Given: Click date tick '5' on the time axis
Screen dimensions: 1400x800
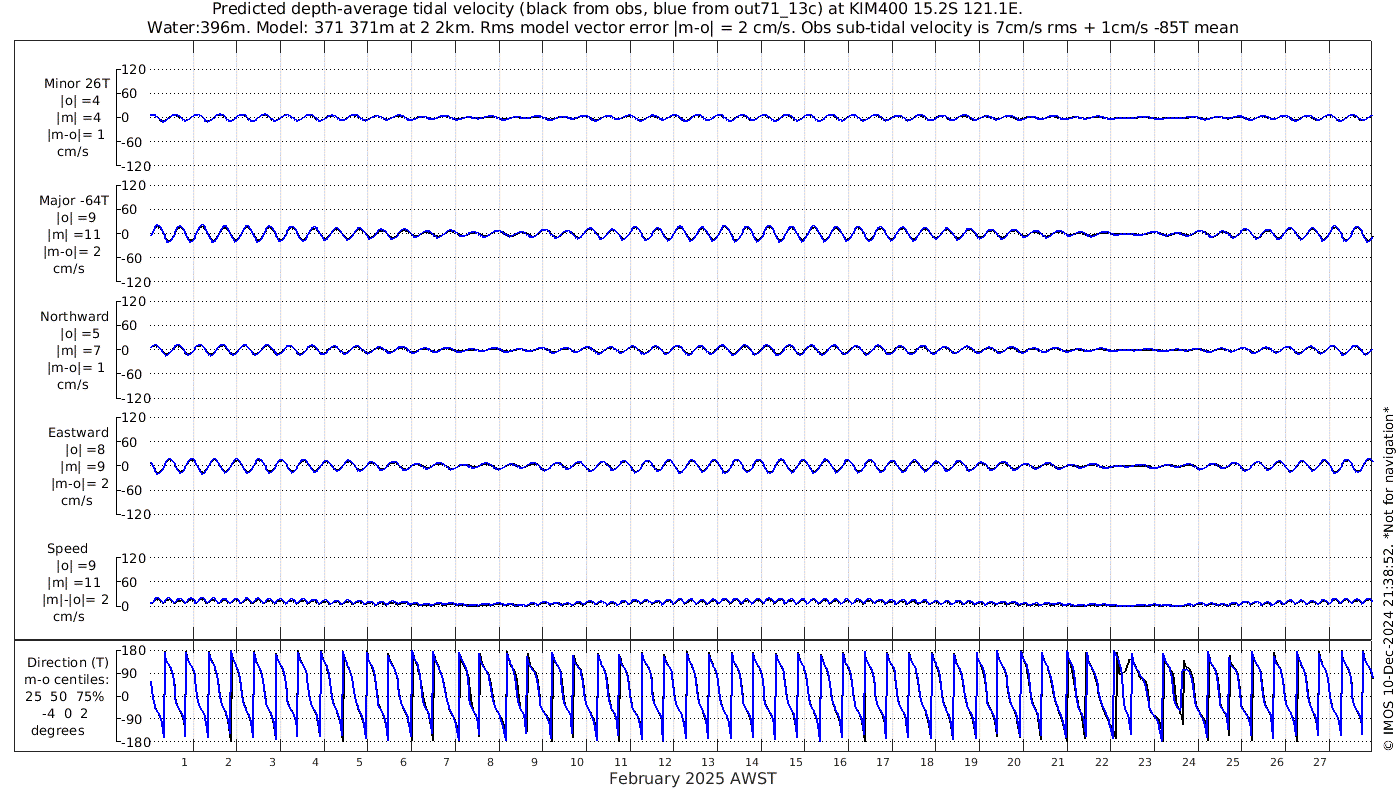Looking at the screenshot, I should coord(359,762).
